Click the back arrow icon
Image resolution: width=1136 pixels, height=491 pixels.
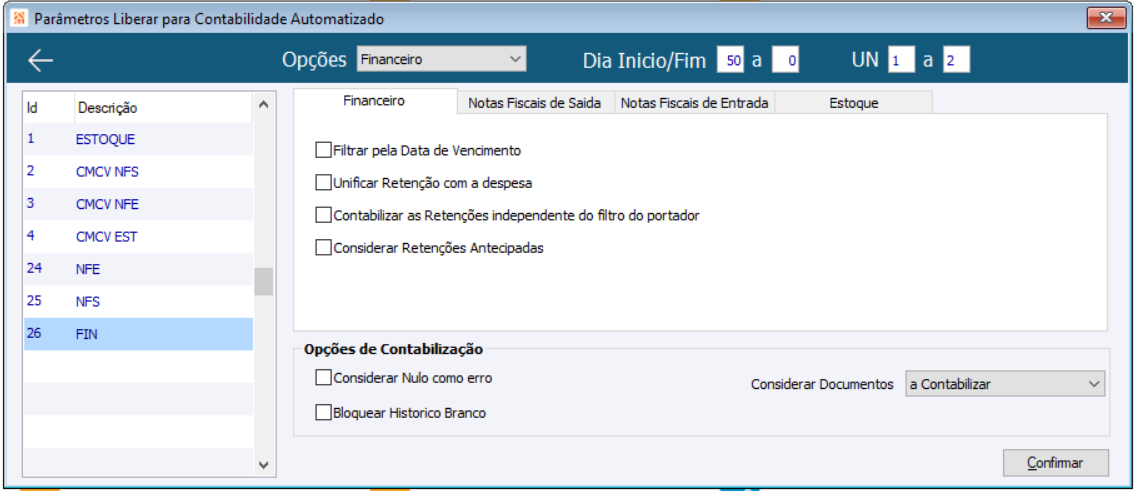40,61
